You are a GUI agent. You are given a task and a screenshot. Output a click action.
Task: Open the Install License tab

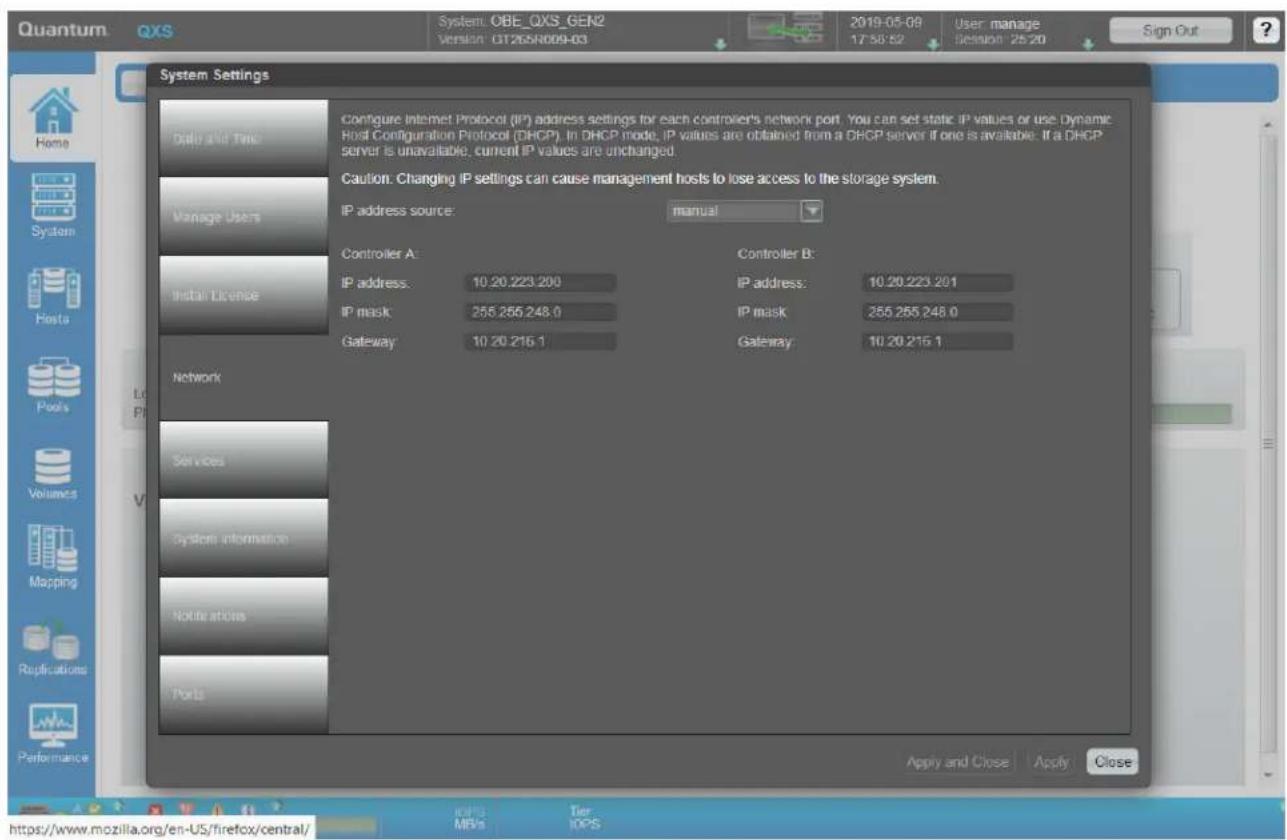click(243, 295)
